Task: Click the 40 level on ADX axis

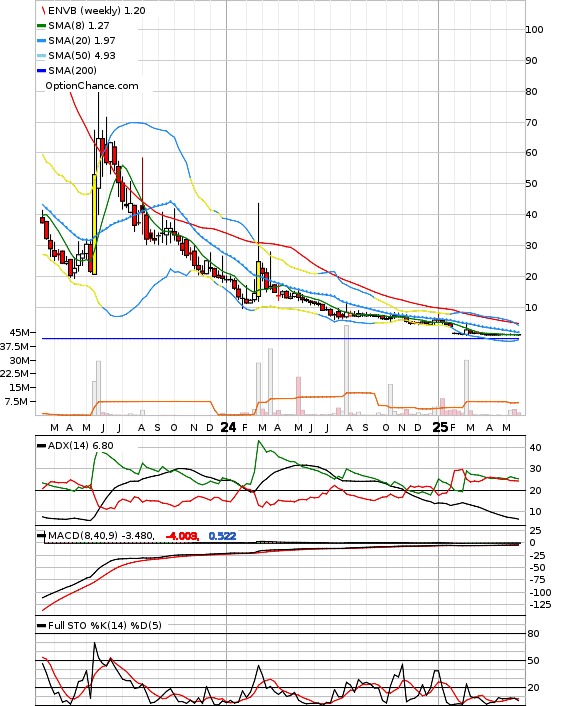Action: tap(535, 448)
